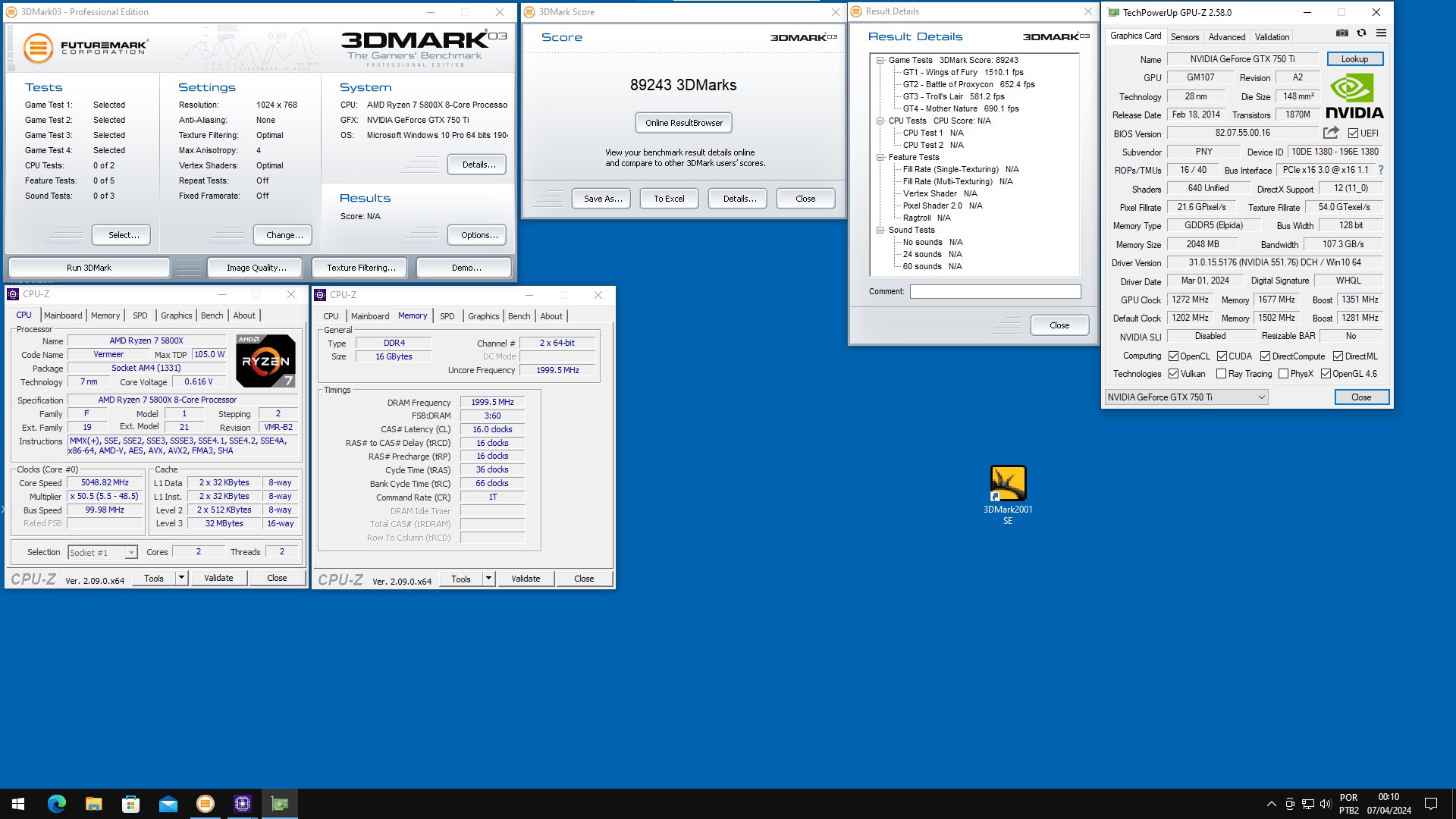Click the Bus Interface question mark icon

coord(1380,170)
